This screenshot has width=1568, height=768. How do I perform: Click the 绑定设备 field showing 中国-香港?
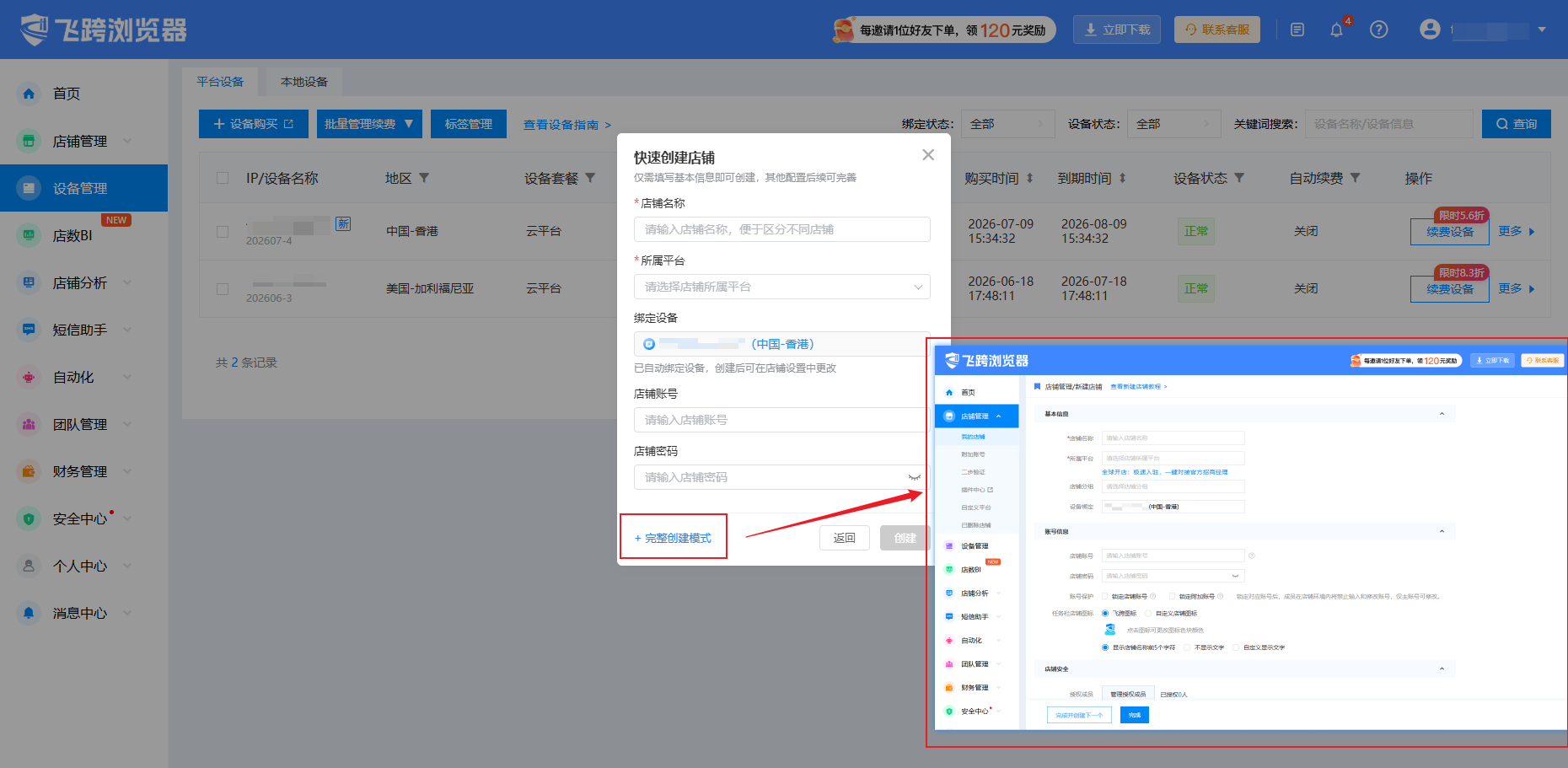tap(782, 344)
